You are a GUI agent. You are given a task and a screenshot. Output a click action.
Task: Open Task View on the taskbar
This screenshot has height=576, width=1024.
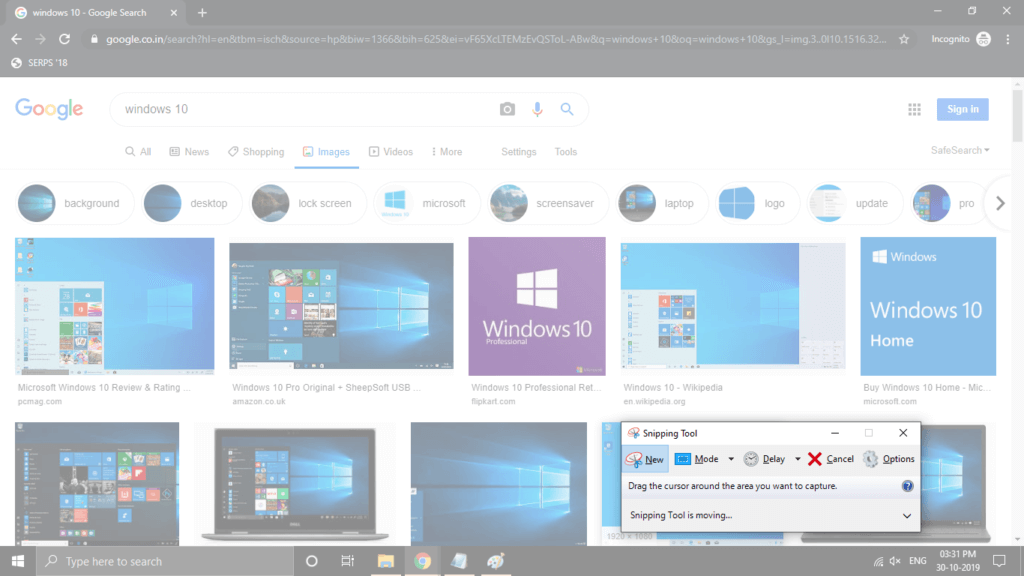pos(347,561)
